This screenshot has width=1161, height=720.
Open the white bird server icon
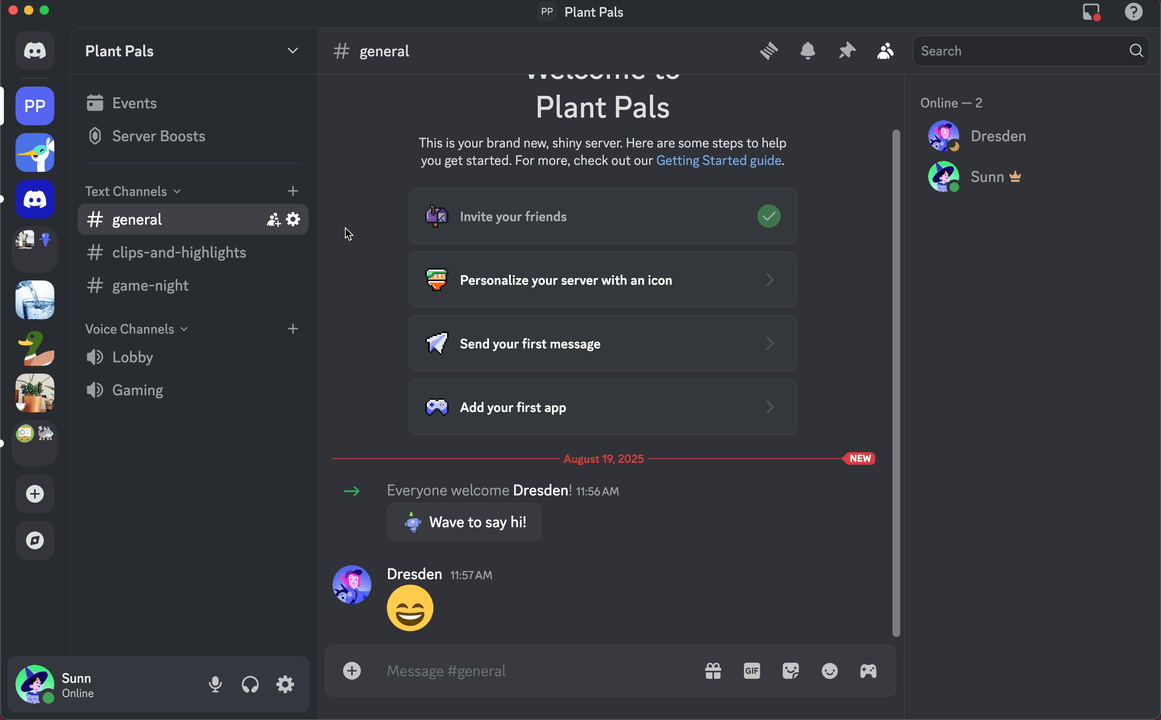35,153
